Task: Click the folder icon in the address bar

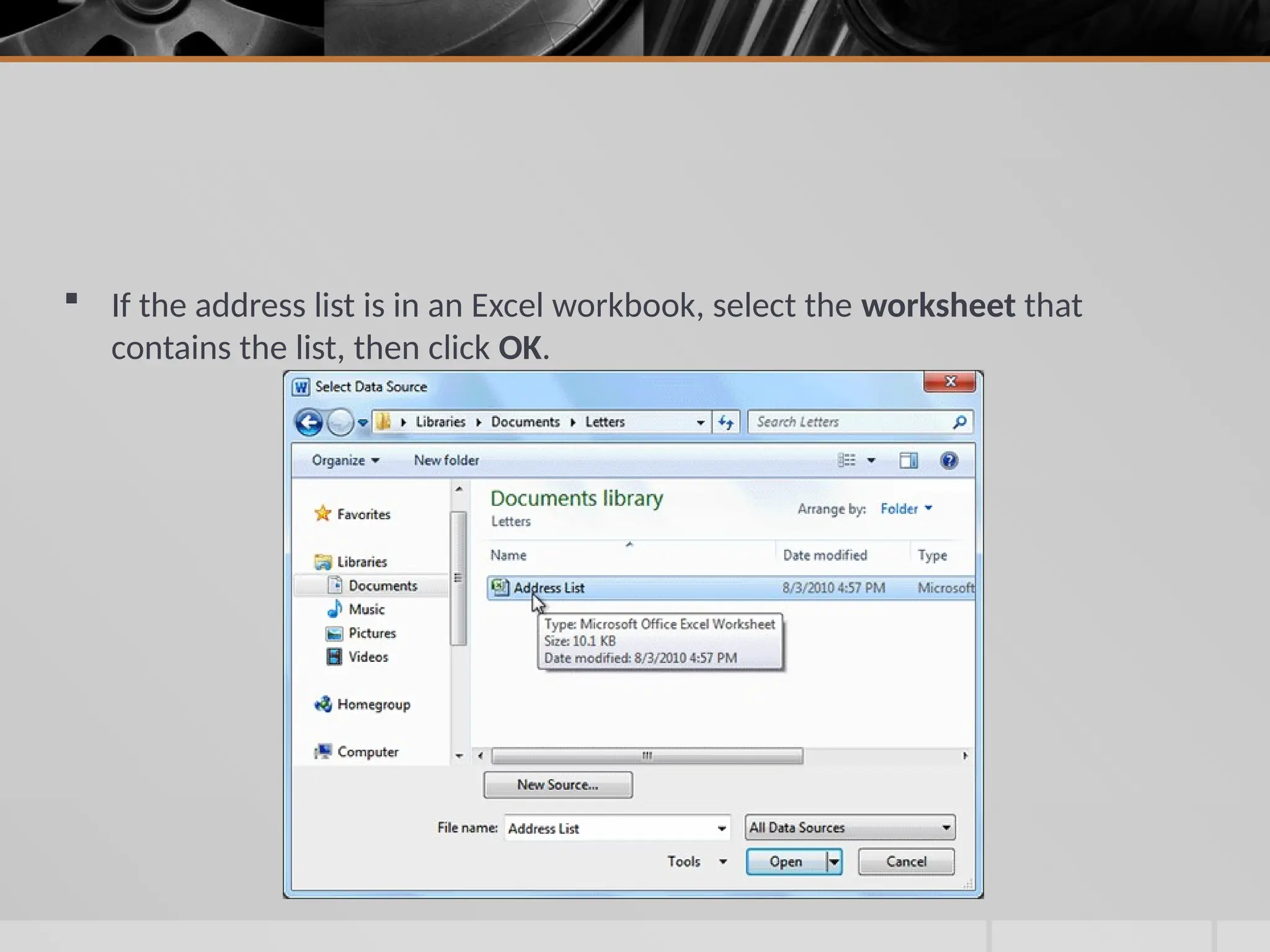Action: click(x=383, y=422)
